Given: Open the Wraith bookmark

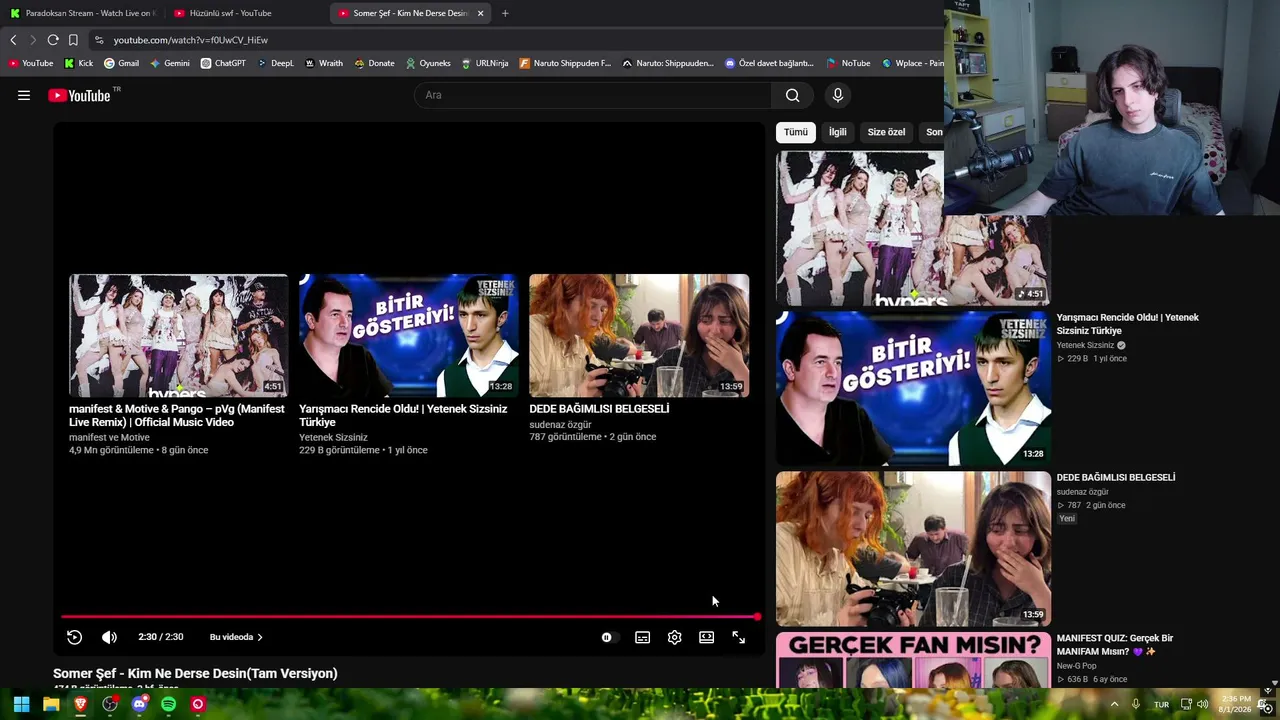Looking at the screenshot, I should coord(324,63).
